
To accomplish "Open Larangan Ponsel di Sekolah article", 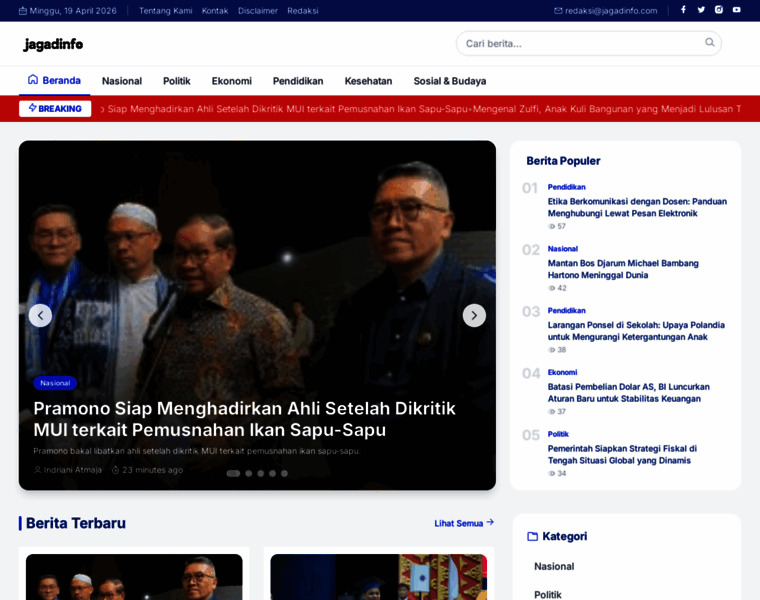I will pos(636,331).
